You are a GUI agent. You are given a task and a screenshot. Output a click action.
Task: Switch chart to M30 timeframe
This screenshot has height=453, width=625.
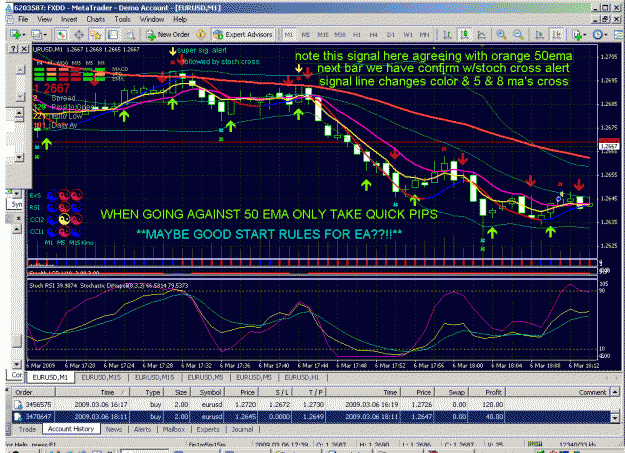point(340,35)
